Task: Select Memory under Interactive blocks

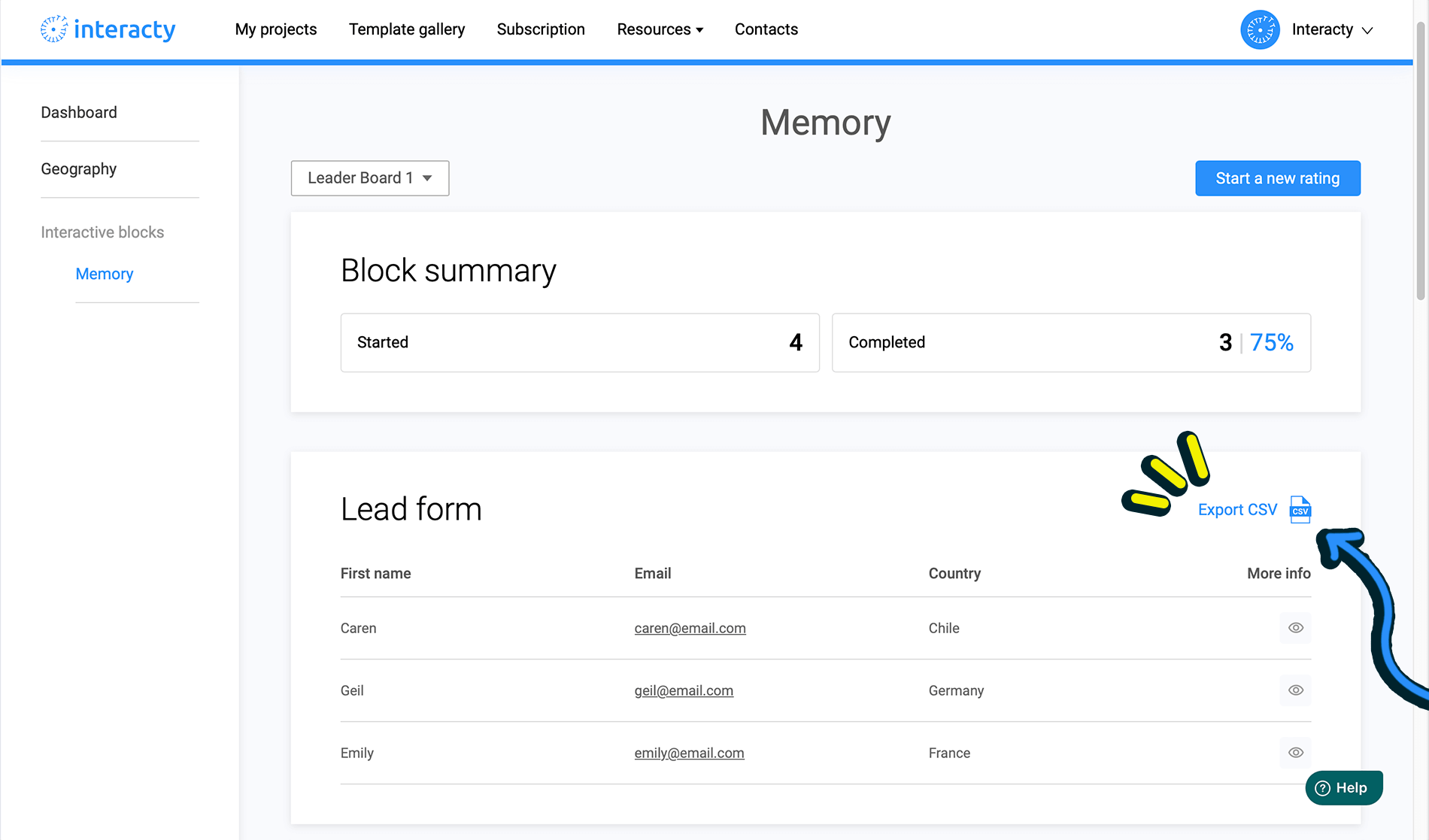Action: click(105, 274)
